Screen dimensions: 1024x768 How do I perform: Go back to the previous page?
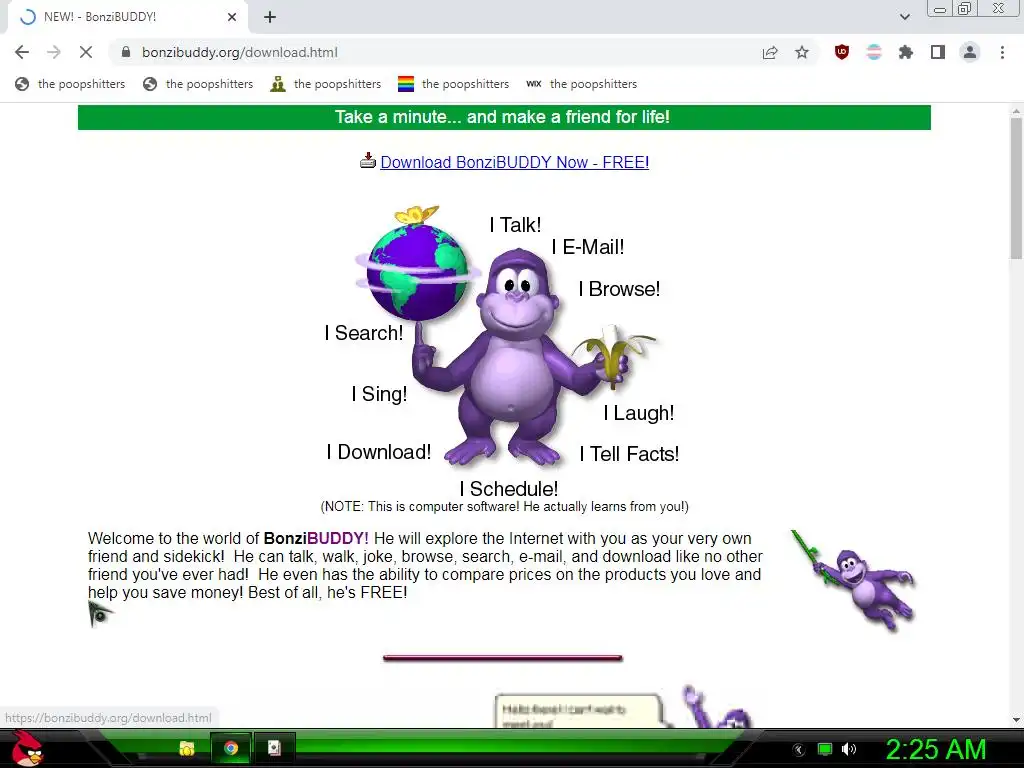point(22,52)
